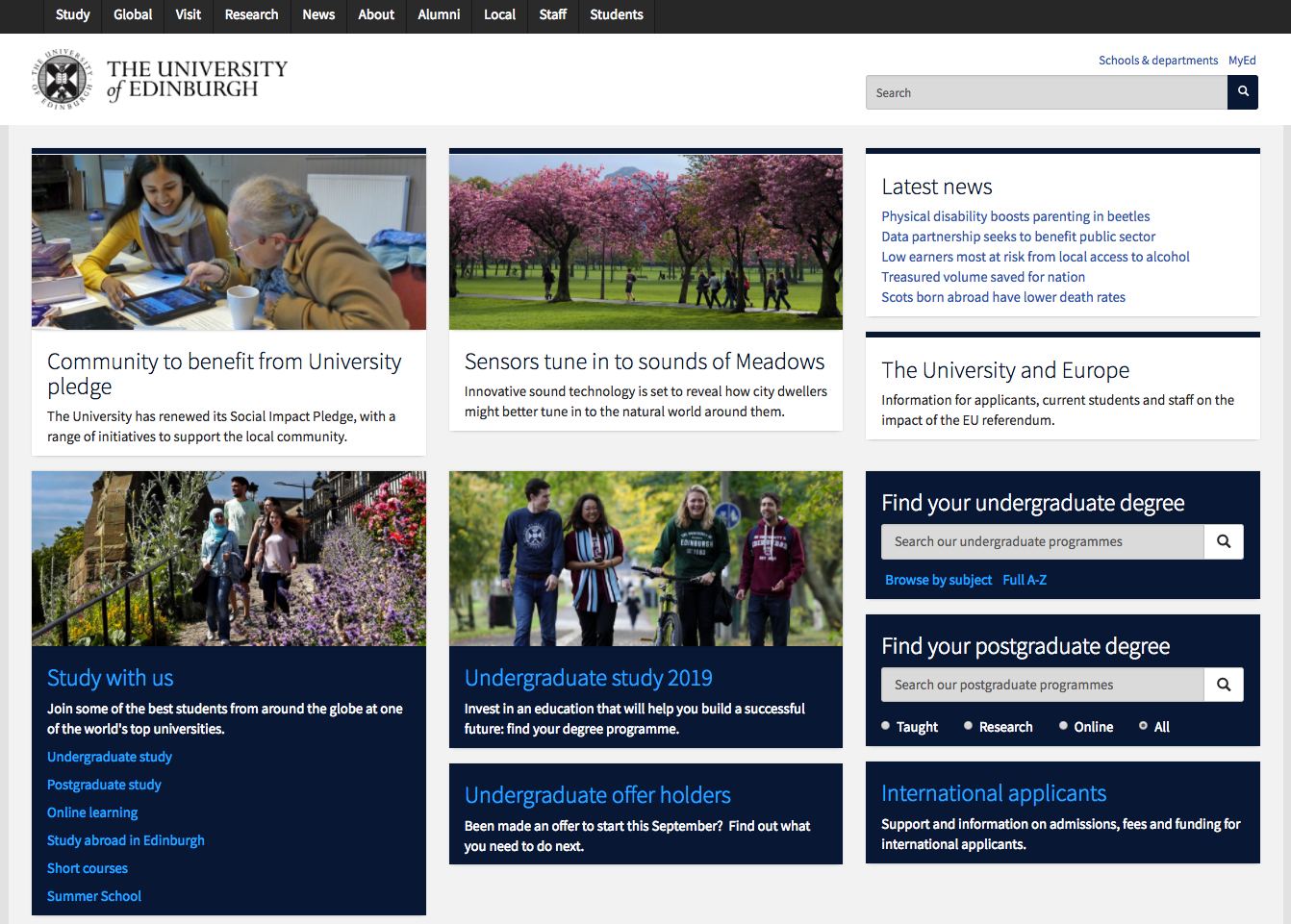Open the Undergraduate study link
This screenshot has height=924, width=1291.
(x=110, y=757)
